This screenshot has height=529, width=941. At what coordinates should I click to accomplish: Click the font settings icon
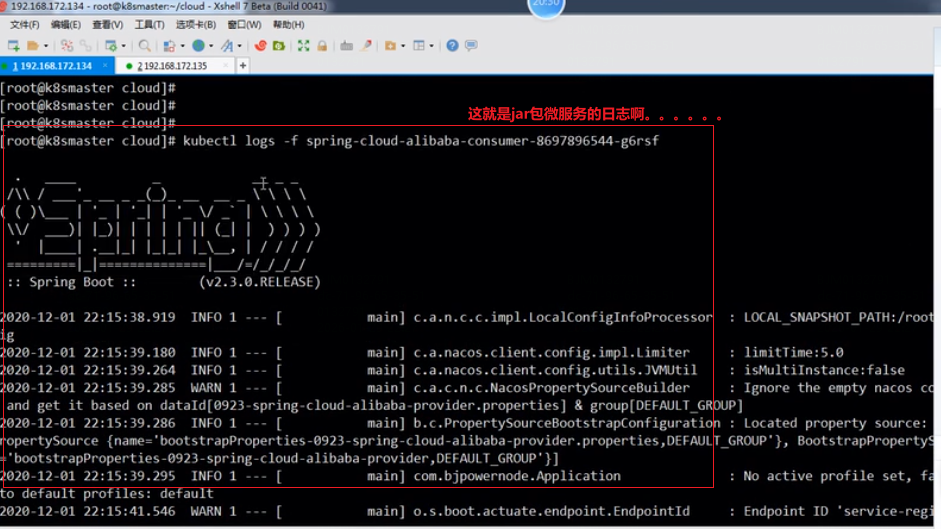coord(227,46)
